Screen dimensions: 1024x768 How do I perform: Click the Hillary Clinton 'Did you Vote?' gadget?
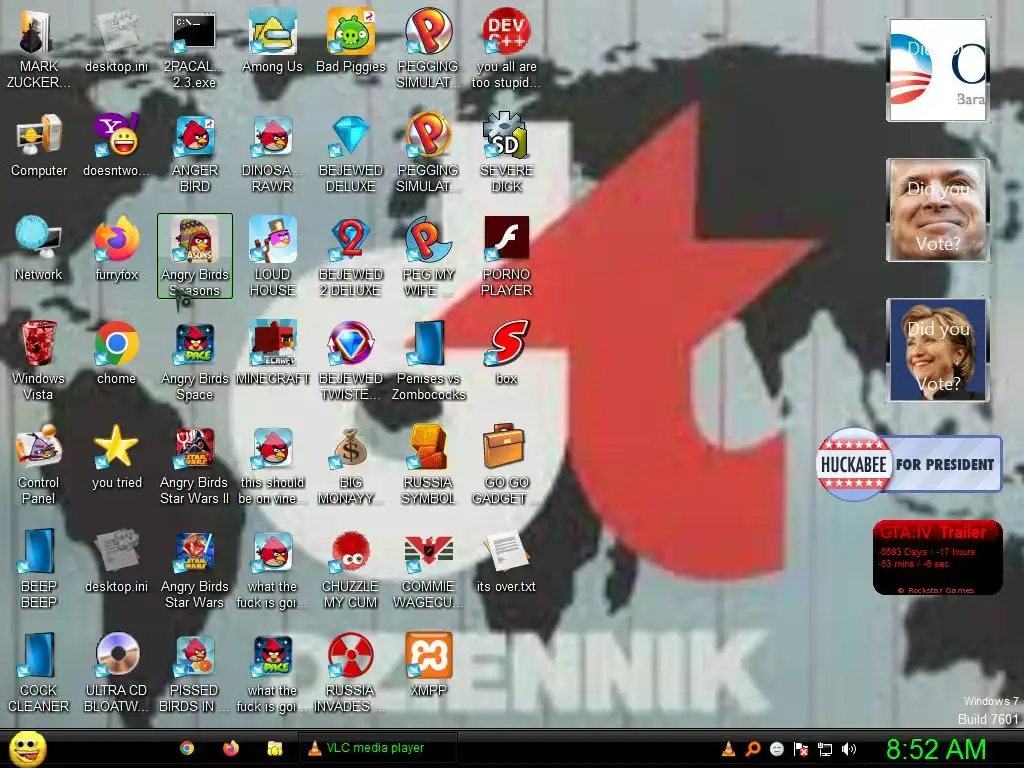(937, 349)
